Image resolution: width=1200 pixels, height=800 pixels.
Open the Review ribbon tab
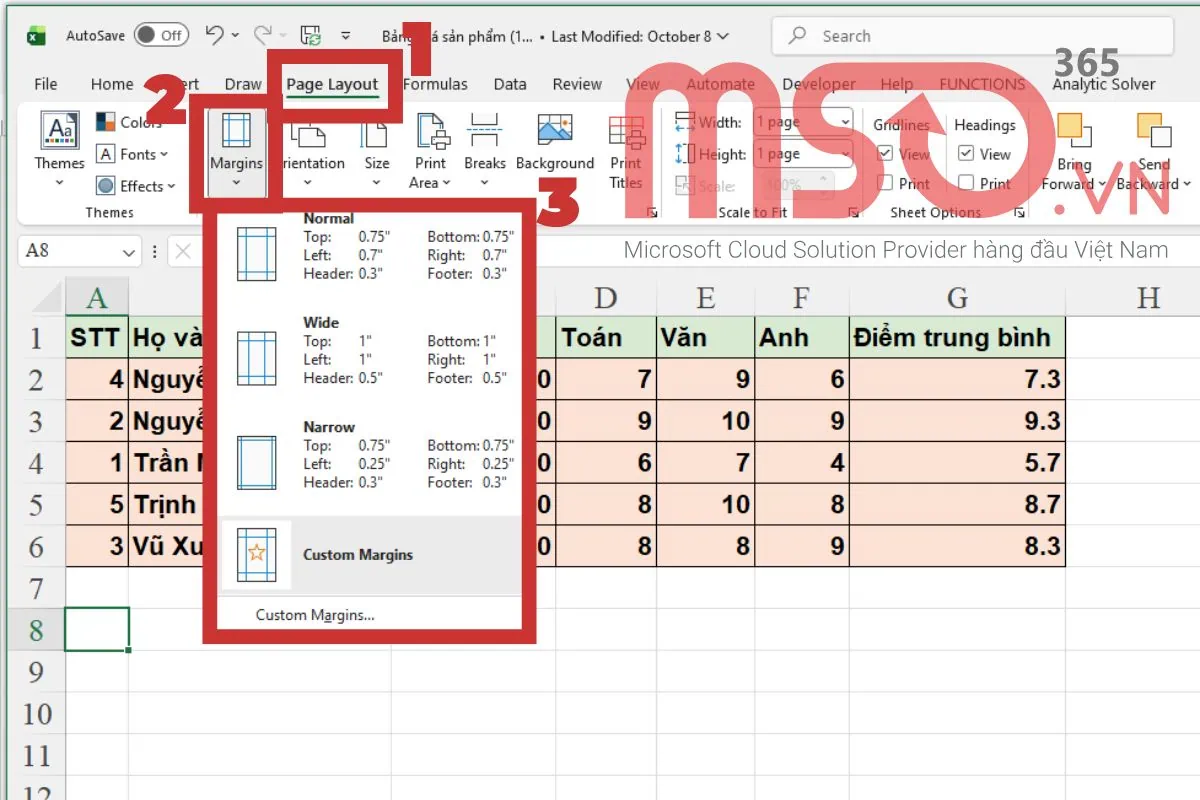[576, 84]
